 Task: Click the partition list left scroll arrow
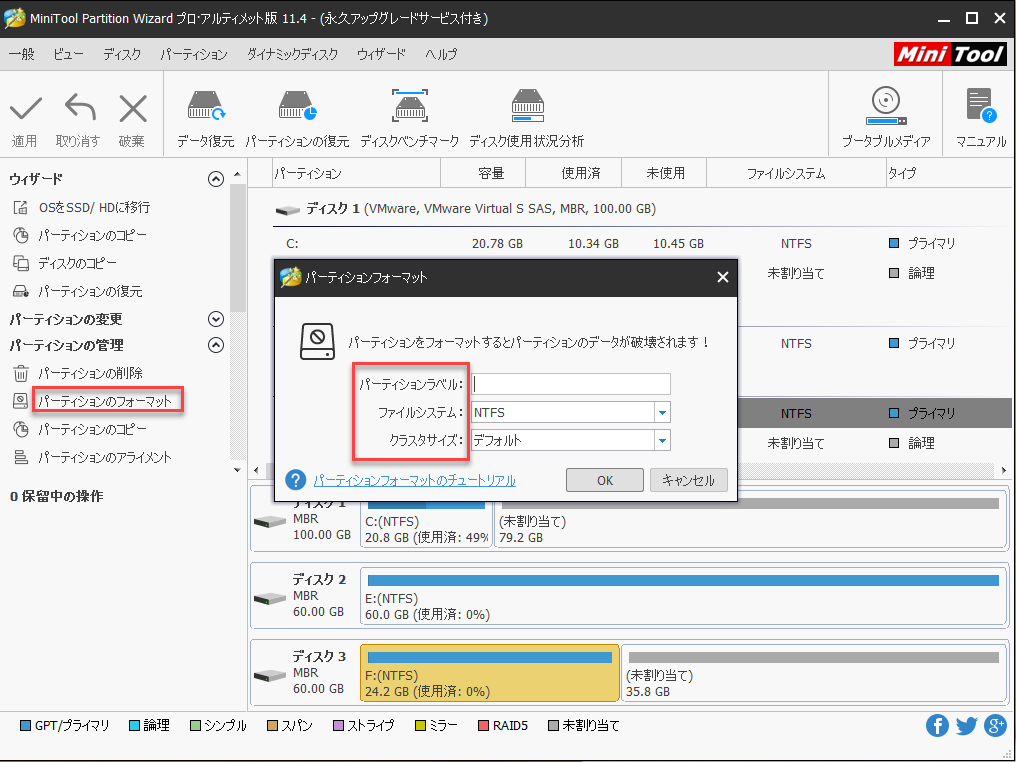point(257,470)
